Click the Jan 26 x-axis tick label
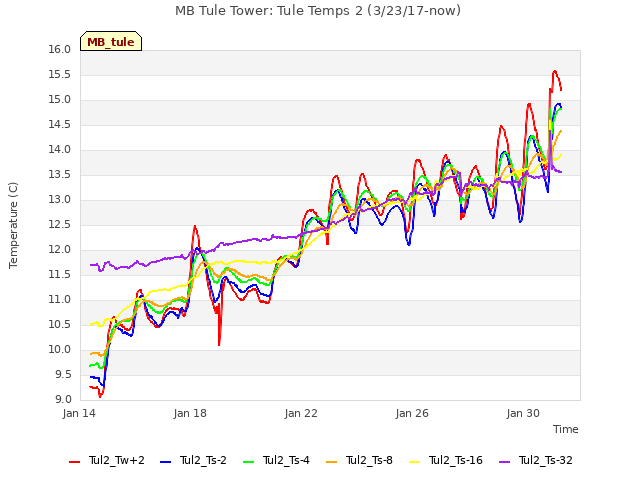Screen dimensions: 640x480 point(412,413)
